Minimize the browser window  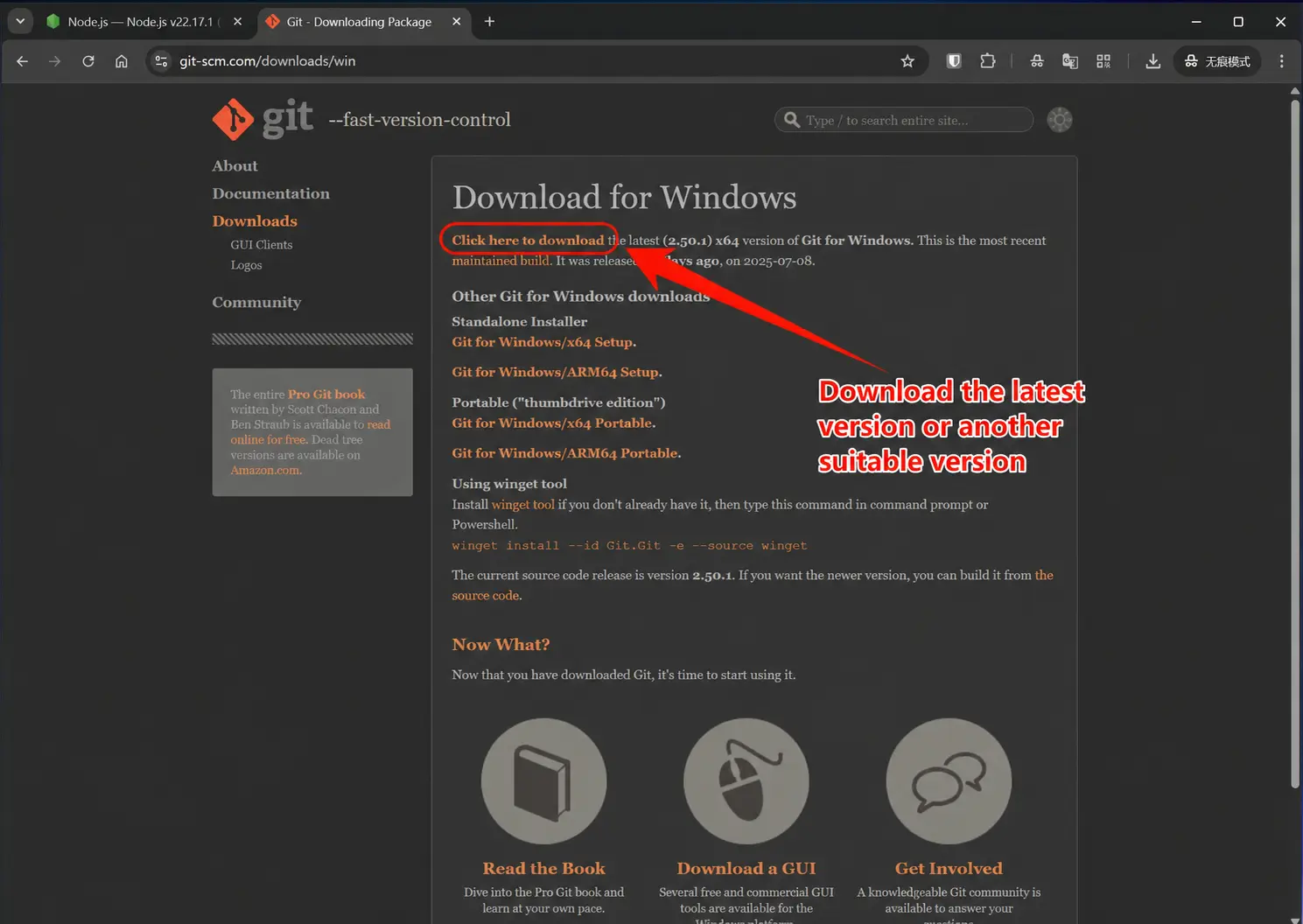tap(1196, 22)
